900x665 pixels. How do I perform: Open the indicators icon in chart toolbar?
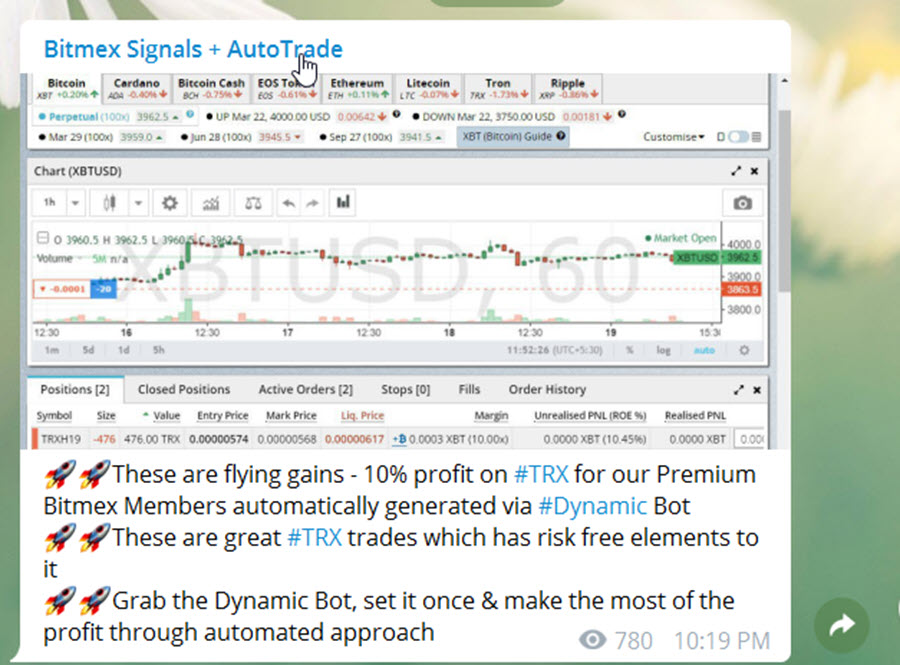click(x=211, y=203)
